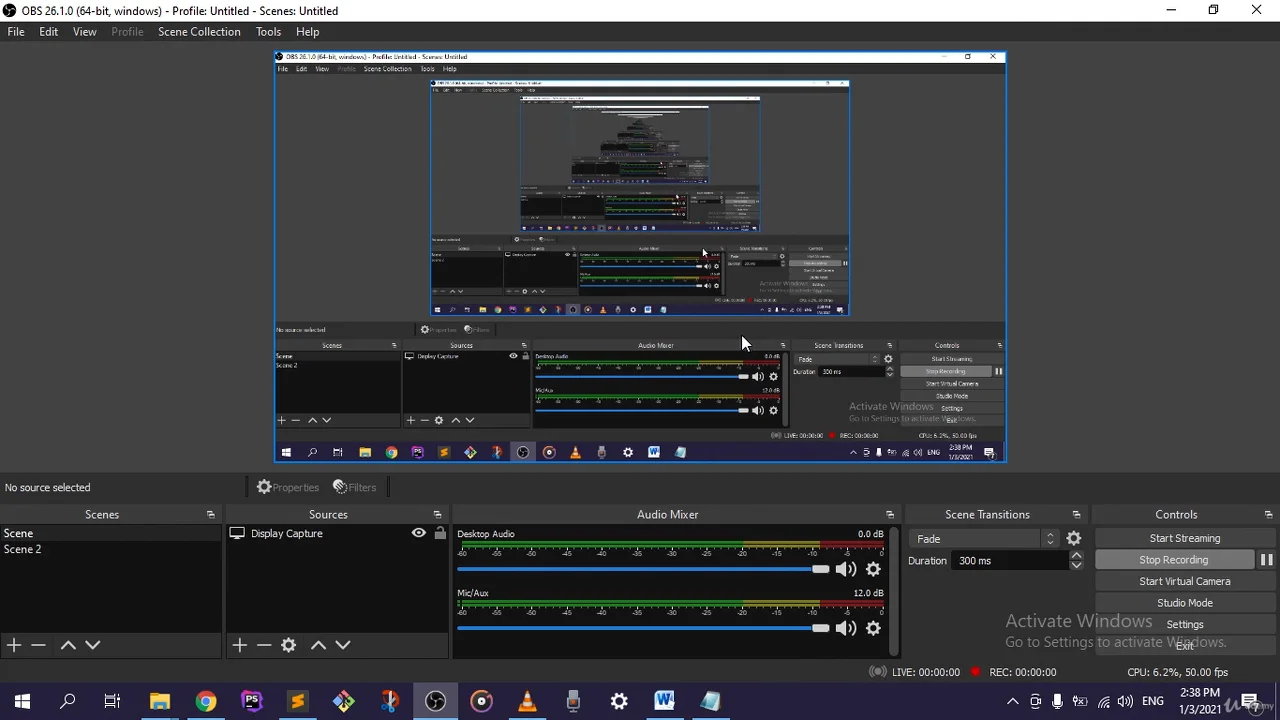Image resolution: width=1280 pixels, height=720 pixels.
Task: Select Scene 2 in the Scenes list
Action: coord(110,549)
